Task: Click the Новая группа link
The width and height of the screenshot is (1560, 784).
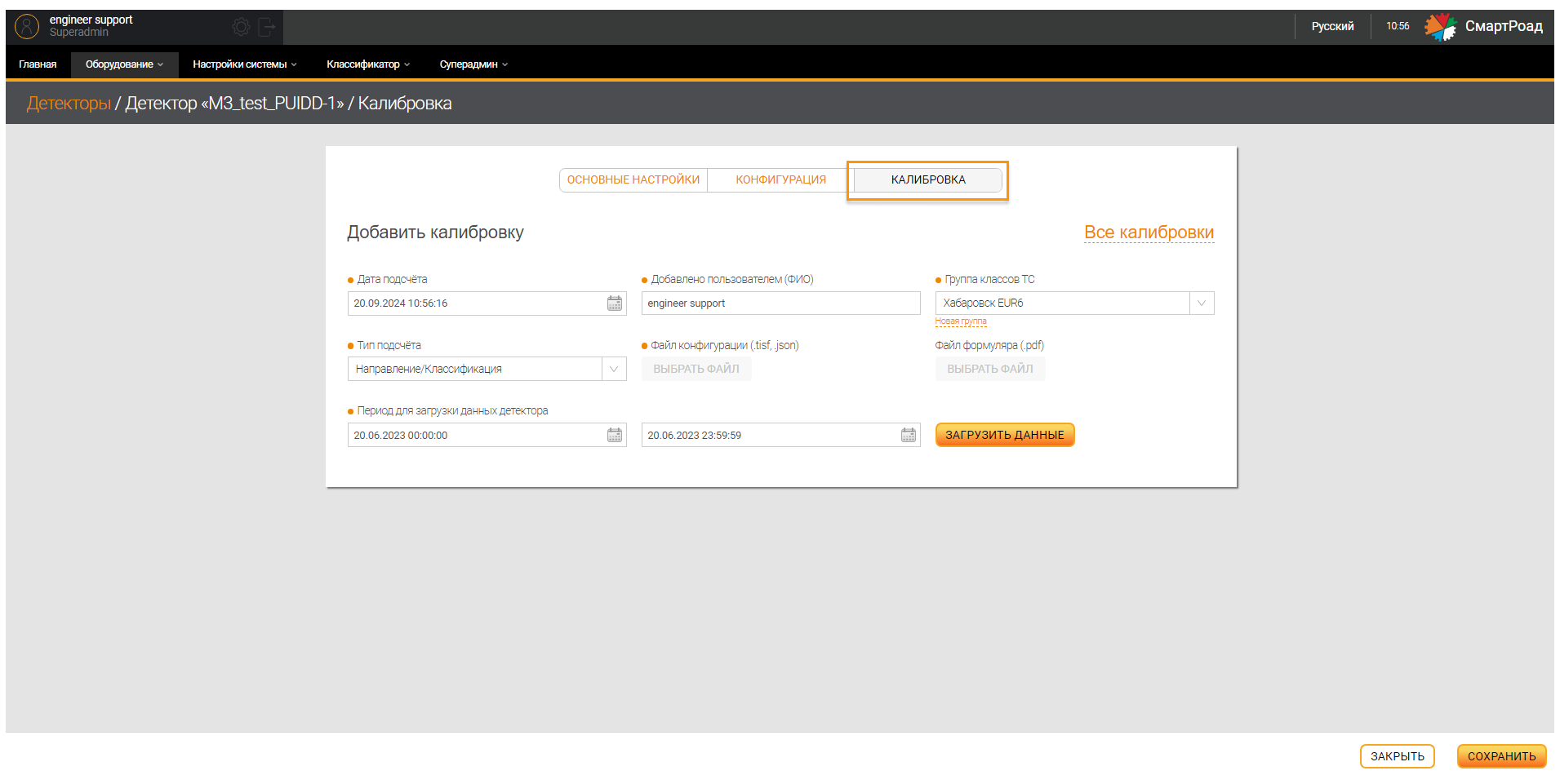Action: pos(961,321)
